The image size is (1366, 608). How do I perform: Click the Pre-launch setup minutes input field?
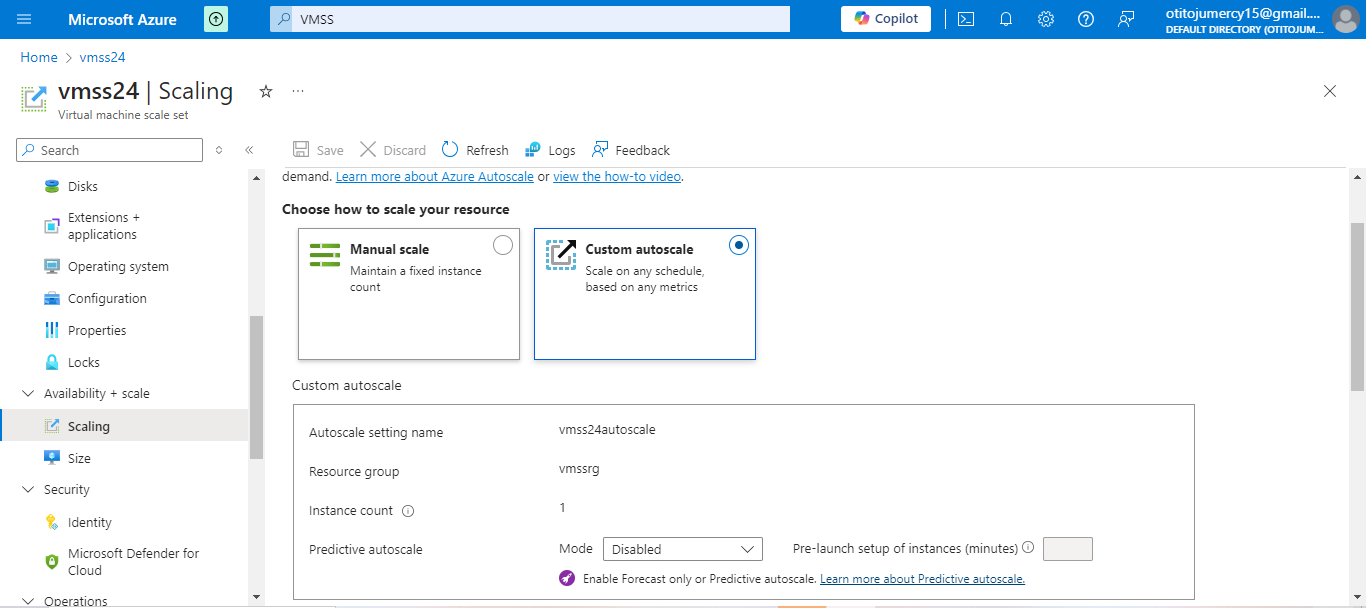click(1067, 549)
